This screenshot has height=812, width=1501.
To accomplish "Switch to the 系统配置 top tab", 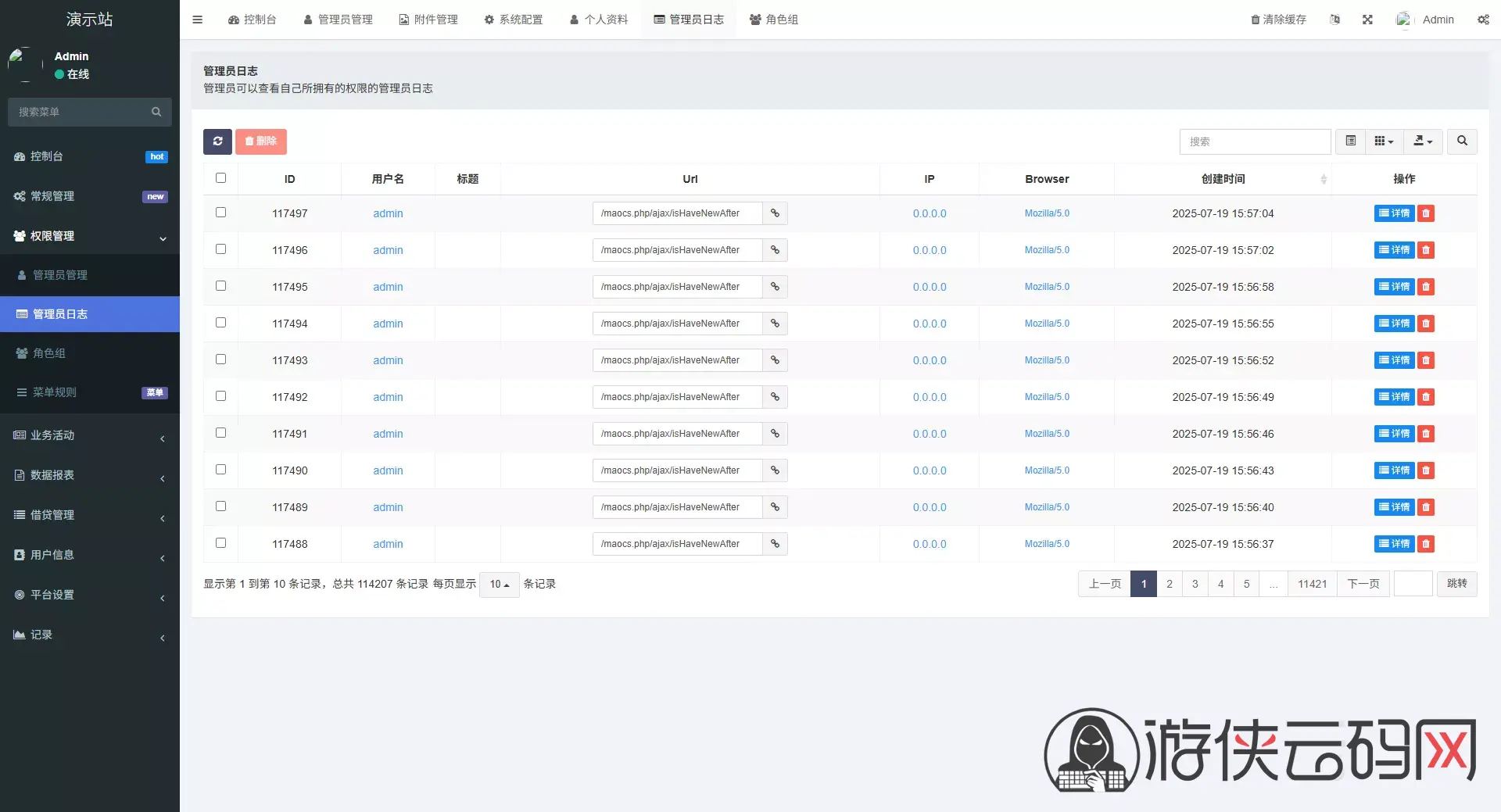I will (513, 20).
